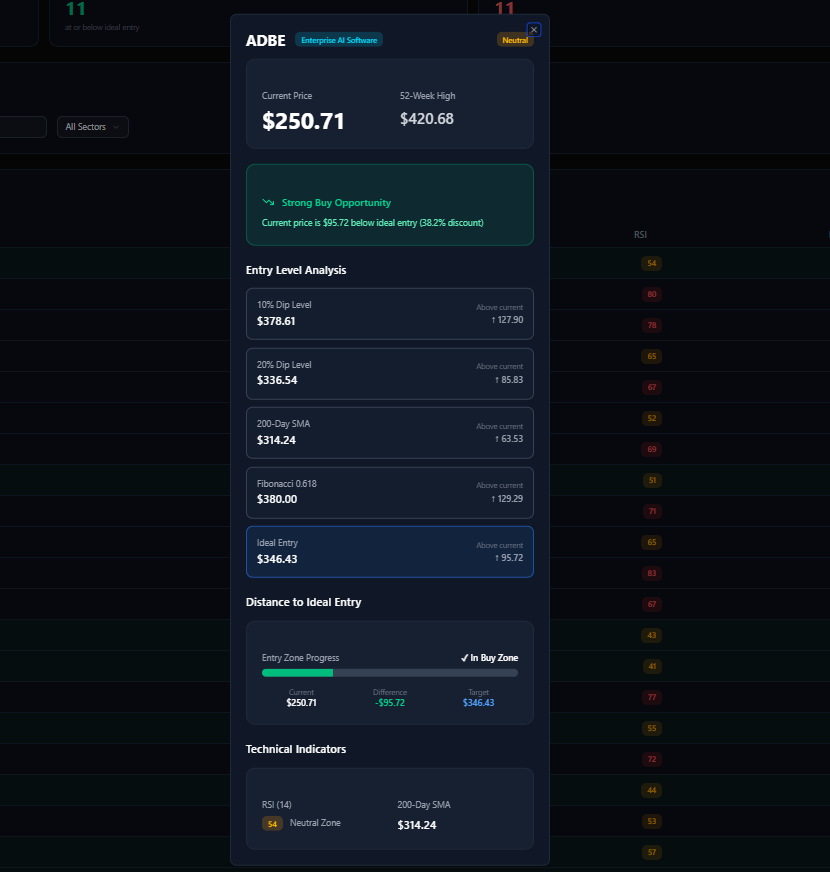Open the All Sectors dropdown
This screenshot has width=830, height=872.
coord(93,127)
